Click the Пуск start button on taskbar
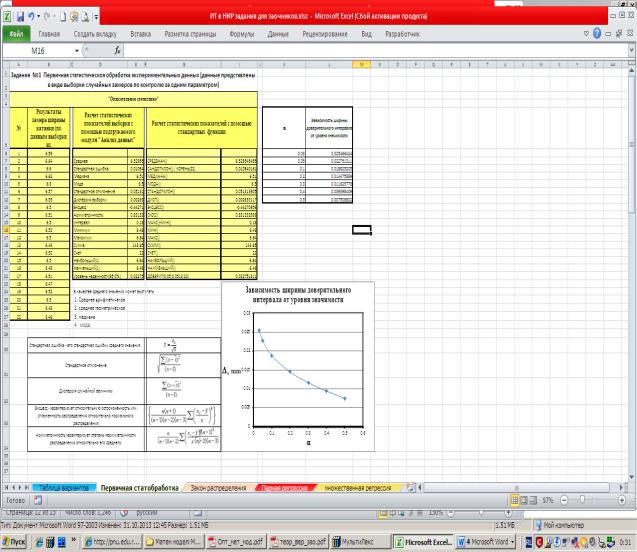The width and height of the screenshot is (637, 552). pyautogui.click(x=16, y=542)
